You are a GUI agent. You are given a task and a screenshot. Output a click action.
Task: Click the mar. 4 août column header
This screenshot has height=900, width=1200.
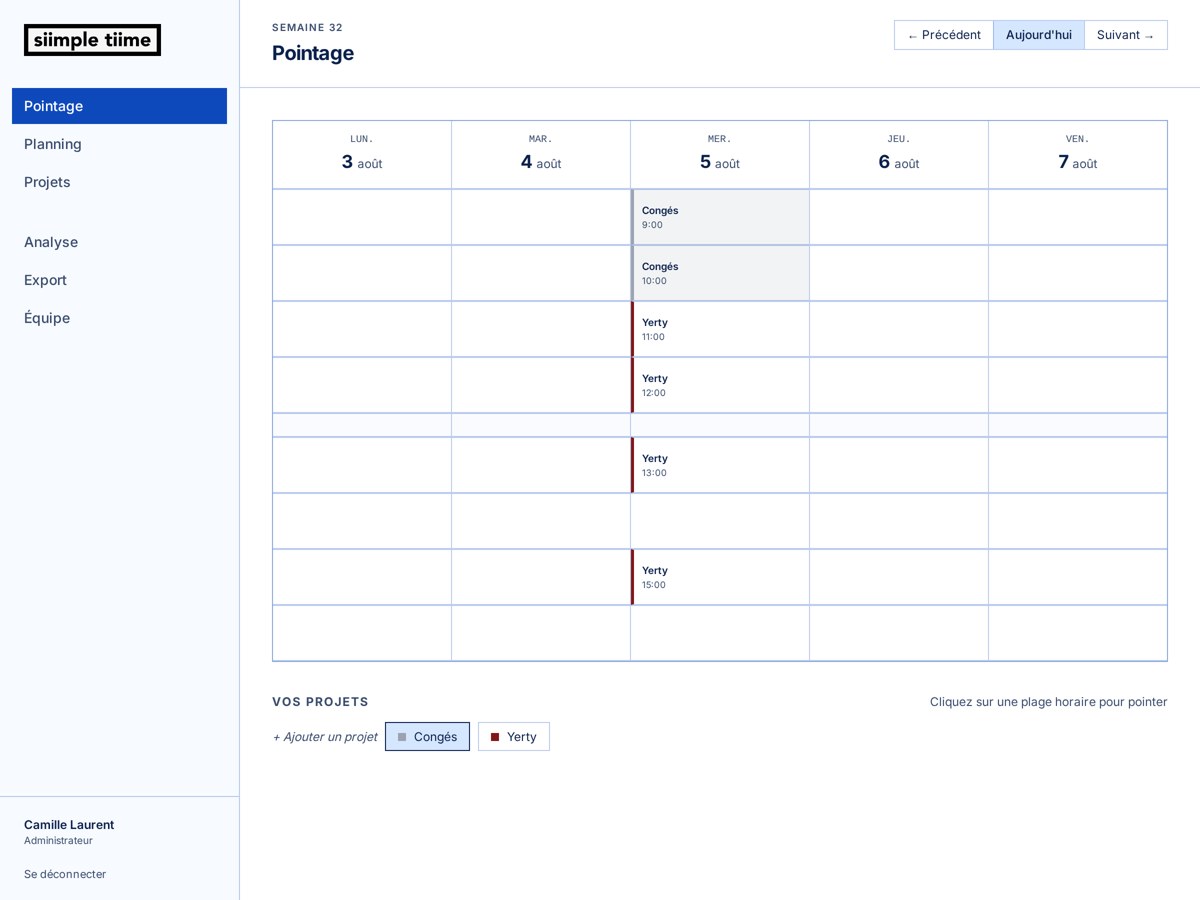541,154
